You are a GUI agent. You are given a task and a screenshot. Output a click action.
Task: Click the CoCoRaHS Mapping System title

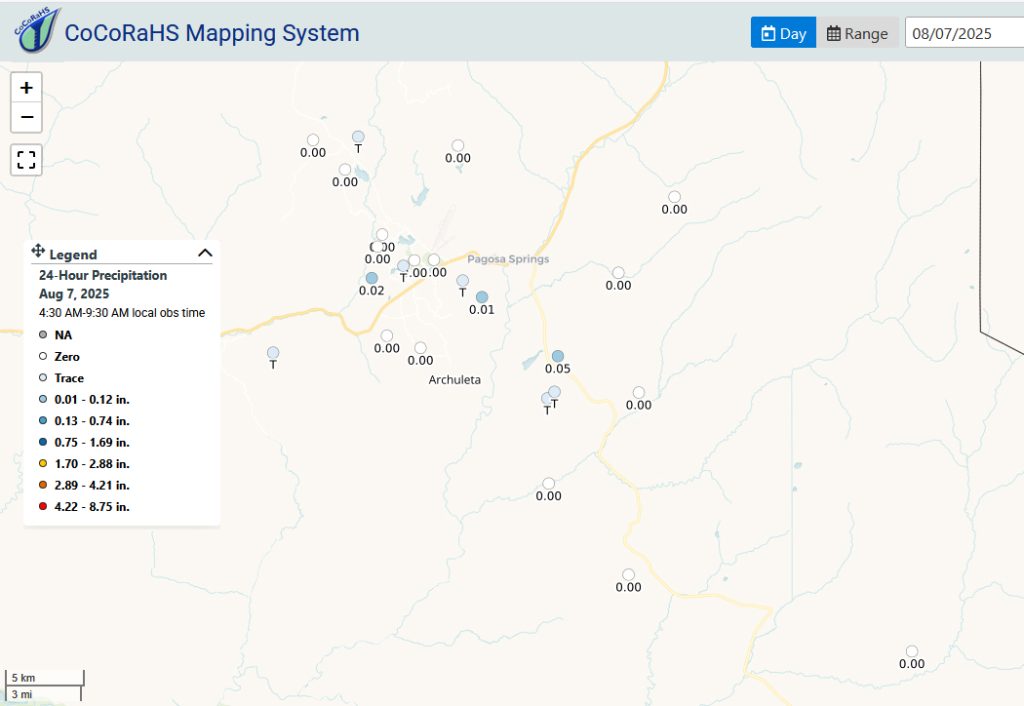tap(212, 33)
